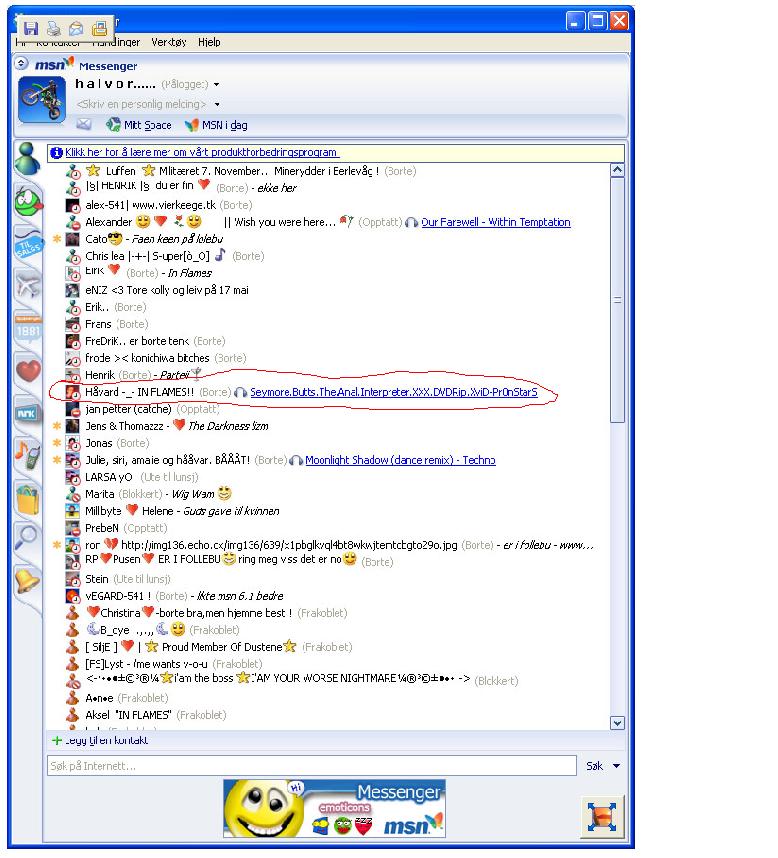The height and width of the screenshot is (858, 778).
Task: Click the send image by e-mail icon
Action: [77, 28]
